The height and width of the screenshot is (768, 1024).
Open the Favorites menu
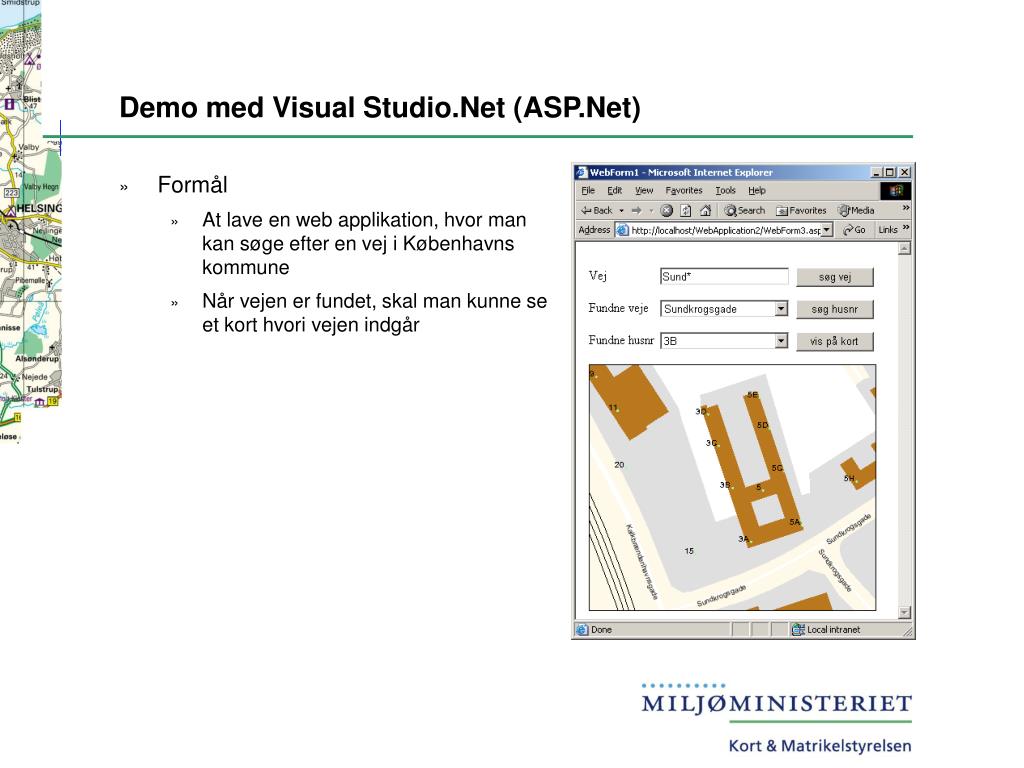684,191
